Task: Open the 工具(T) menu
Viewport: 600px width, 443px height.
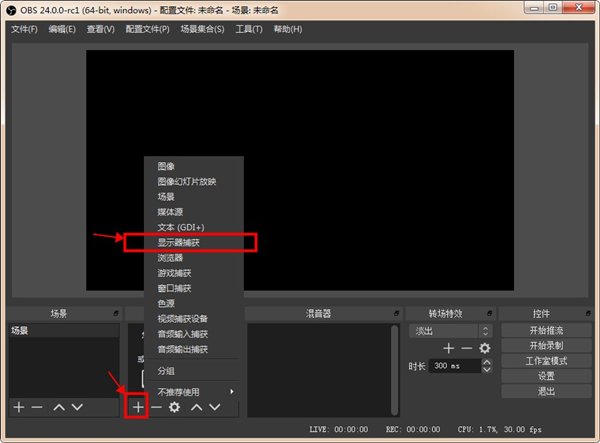Action: pos(248,28)
